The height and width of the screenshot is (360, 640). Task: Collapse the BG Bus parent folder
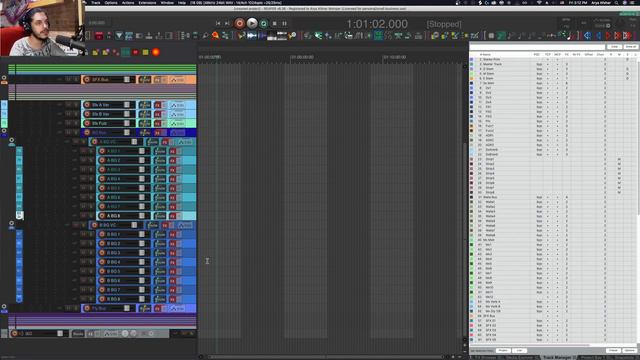4,131
